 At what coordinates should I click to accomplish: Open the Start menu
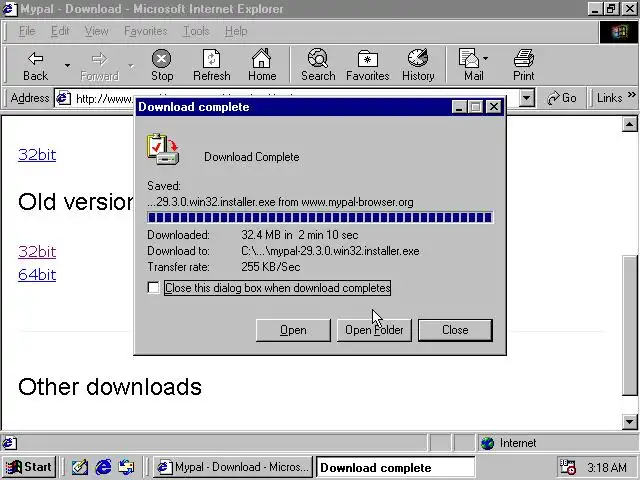point(29,467)
